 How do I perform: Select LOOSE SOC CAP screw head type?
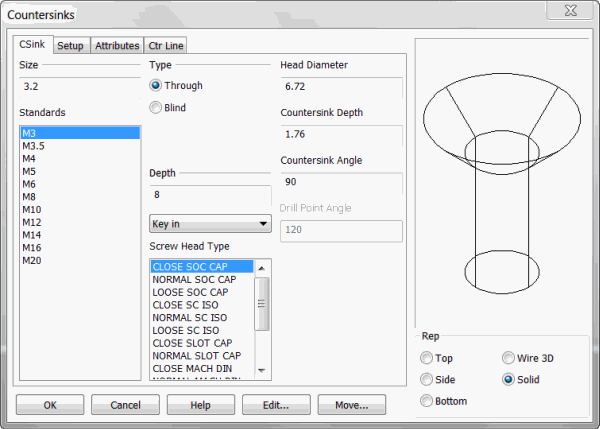202,292
